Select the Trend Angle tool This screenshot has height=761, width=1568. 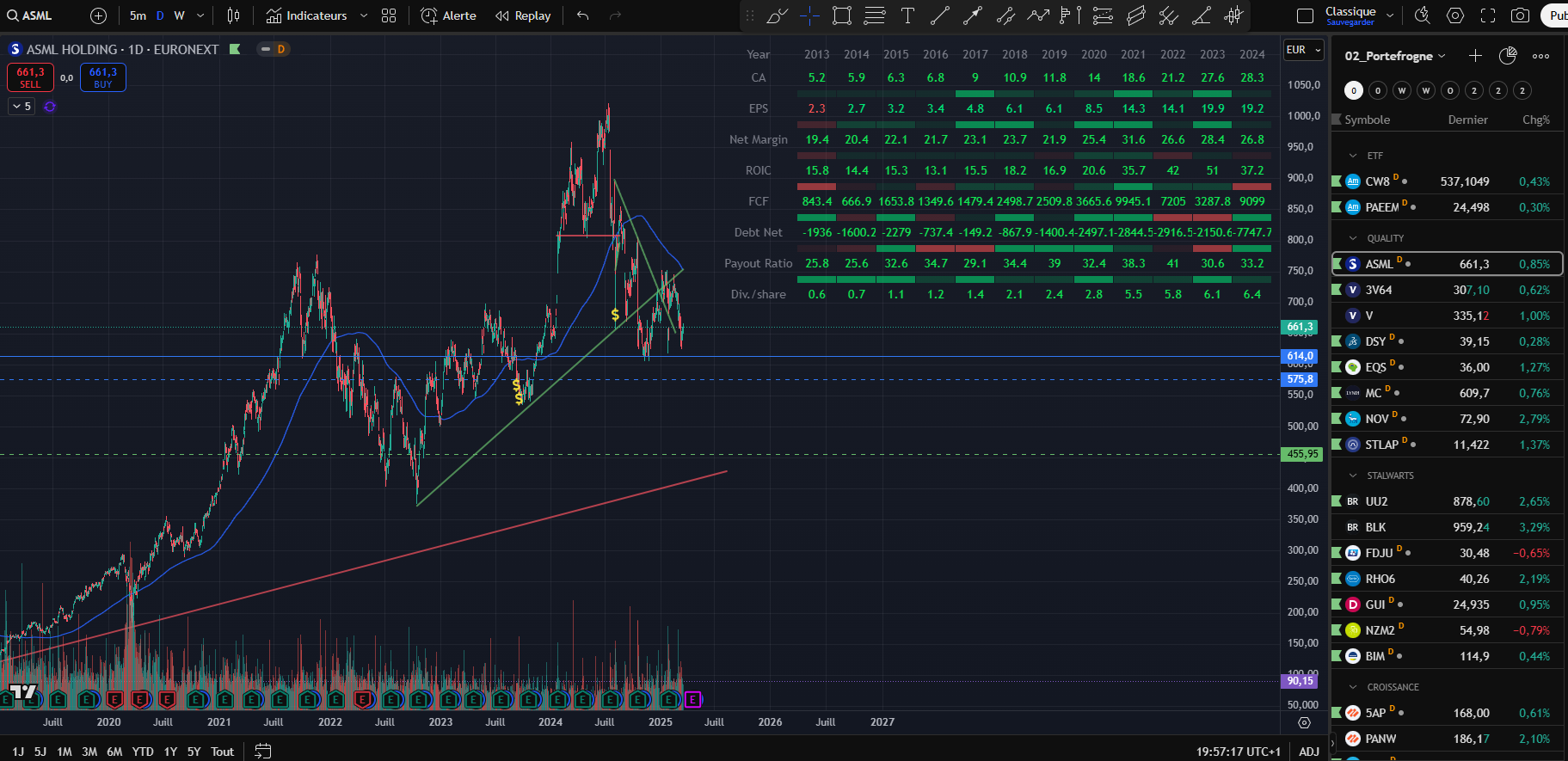coord(1202,15)
